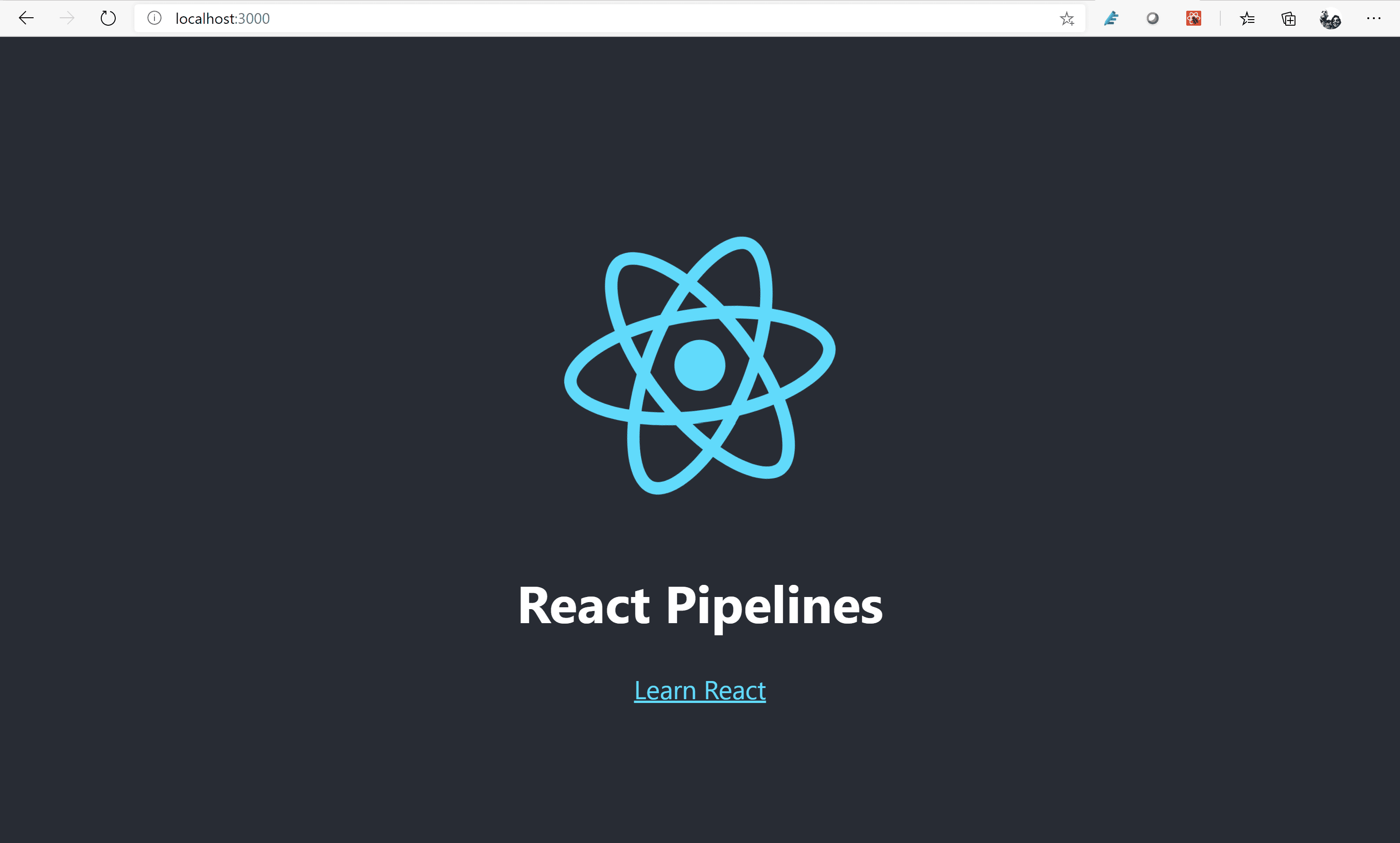Open the Collections icon

(1288, 19)
